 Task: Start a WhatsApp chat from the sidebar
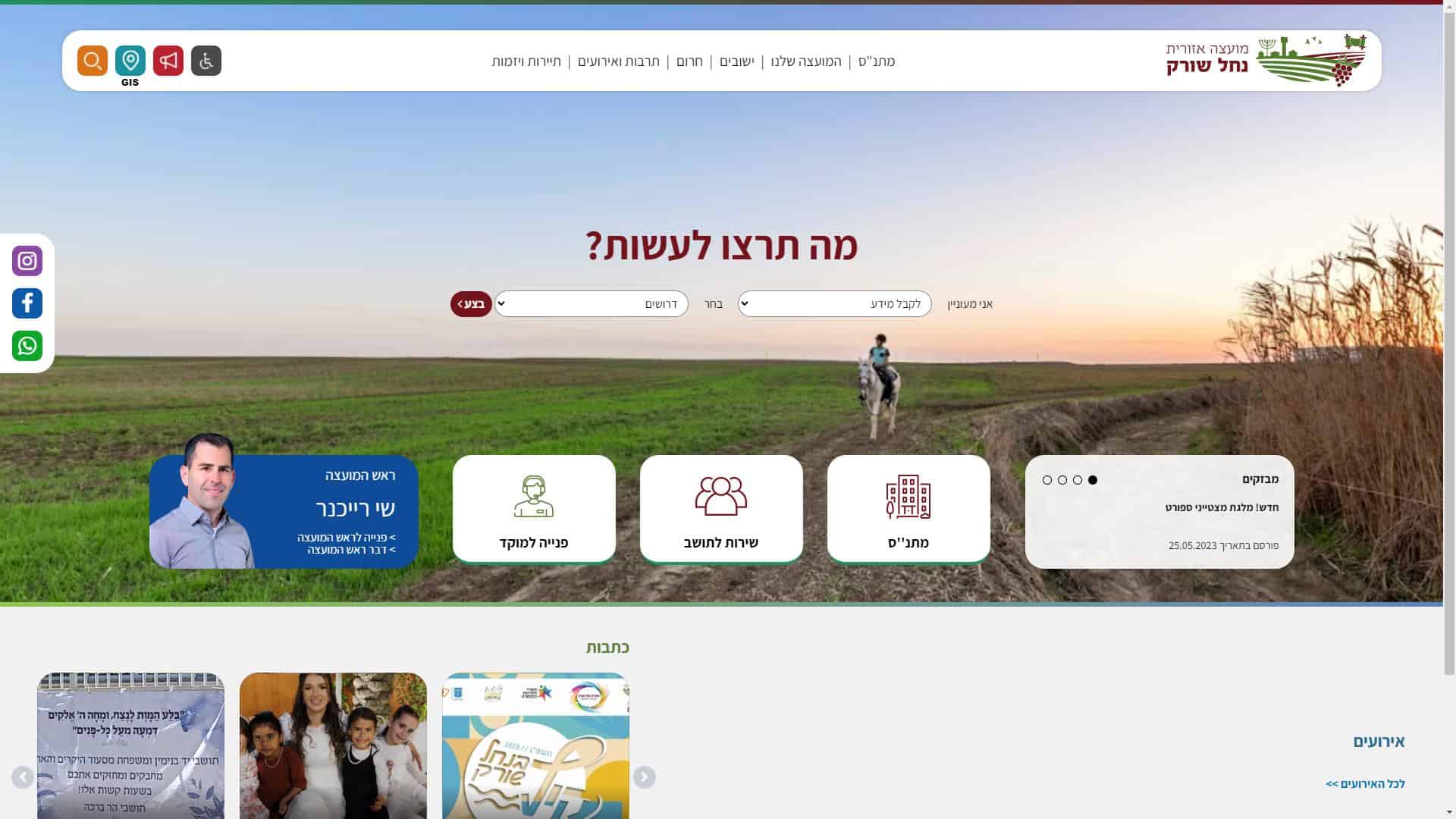[x=27, y=346]
